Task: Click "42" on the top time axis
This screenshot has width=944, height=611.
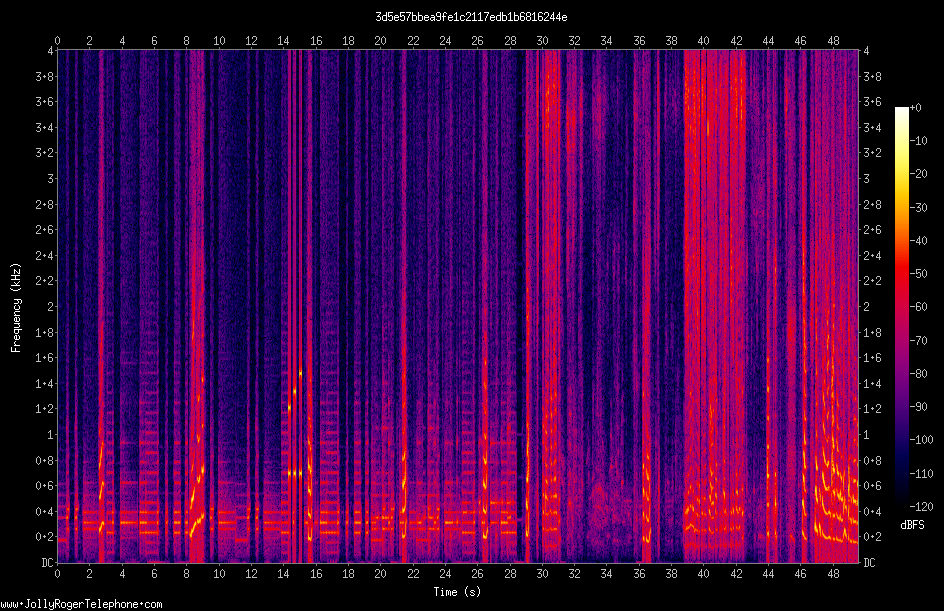Action: pos(736,41)
